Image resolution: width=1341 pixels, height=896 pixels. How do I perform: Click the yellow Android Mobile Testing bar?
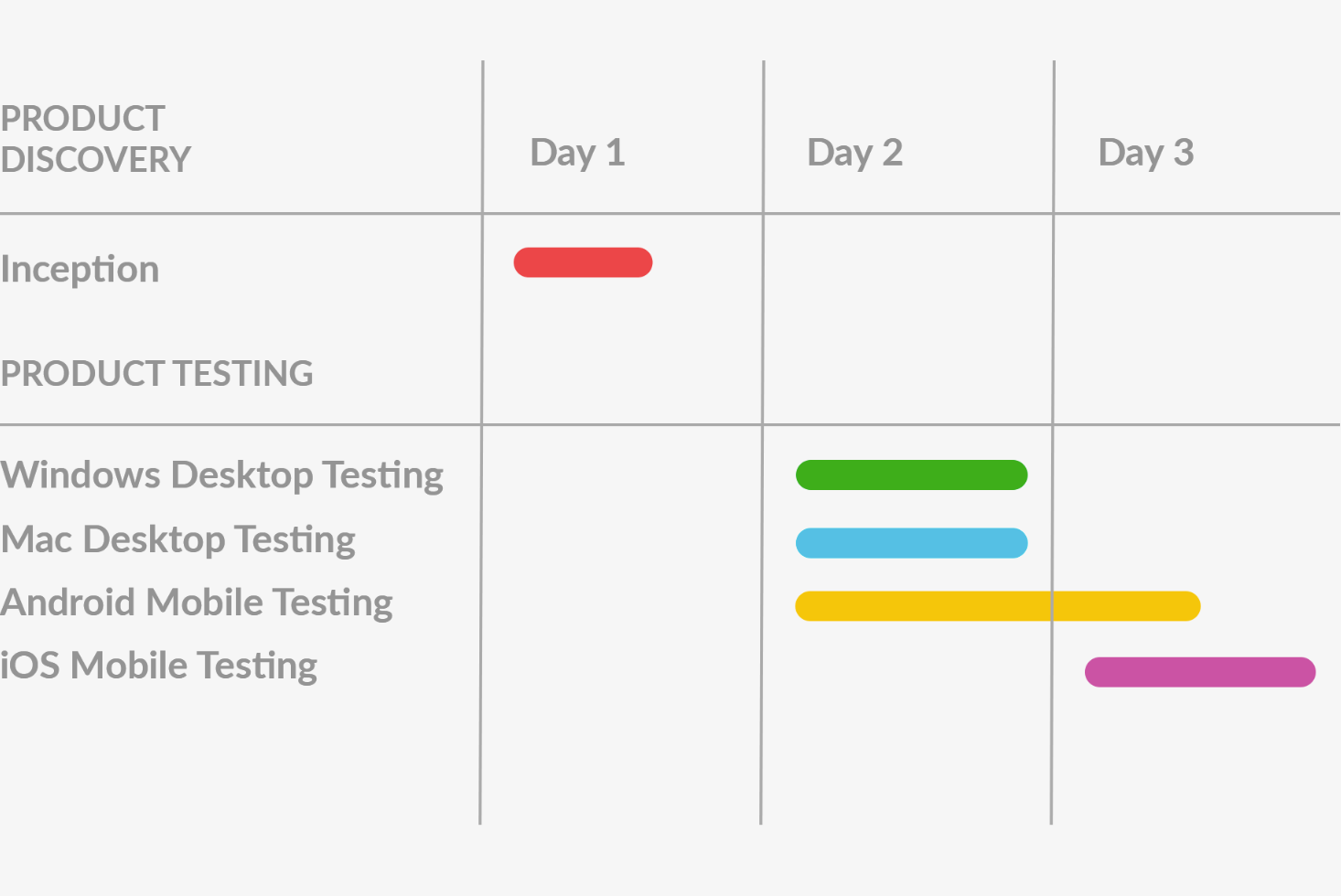(998, 606)
